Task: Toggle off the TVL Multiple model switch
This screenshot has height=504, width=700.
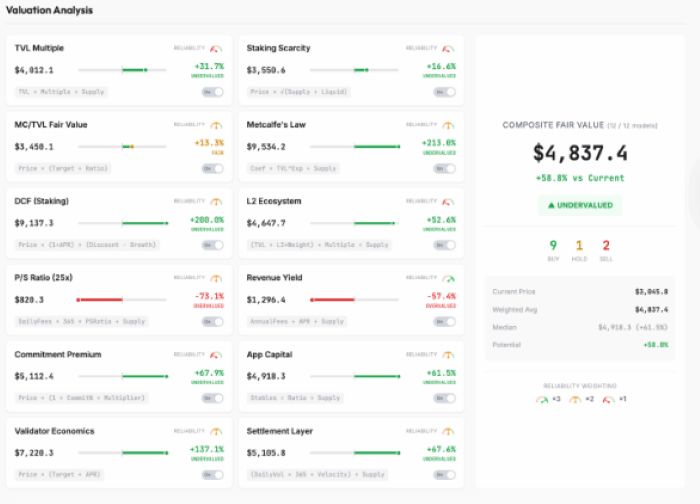Action: 213,92
